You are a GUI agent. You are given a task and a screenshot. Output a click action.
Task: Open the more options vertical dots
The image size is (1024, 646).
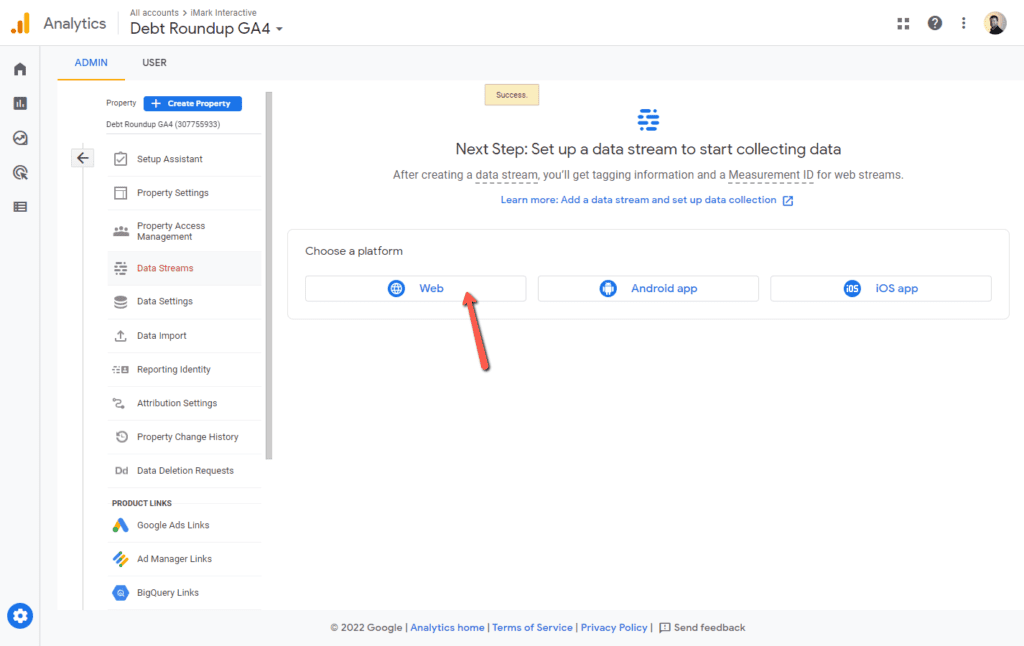click(963, 24)
